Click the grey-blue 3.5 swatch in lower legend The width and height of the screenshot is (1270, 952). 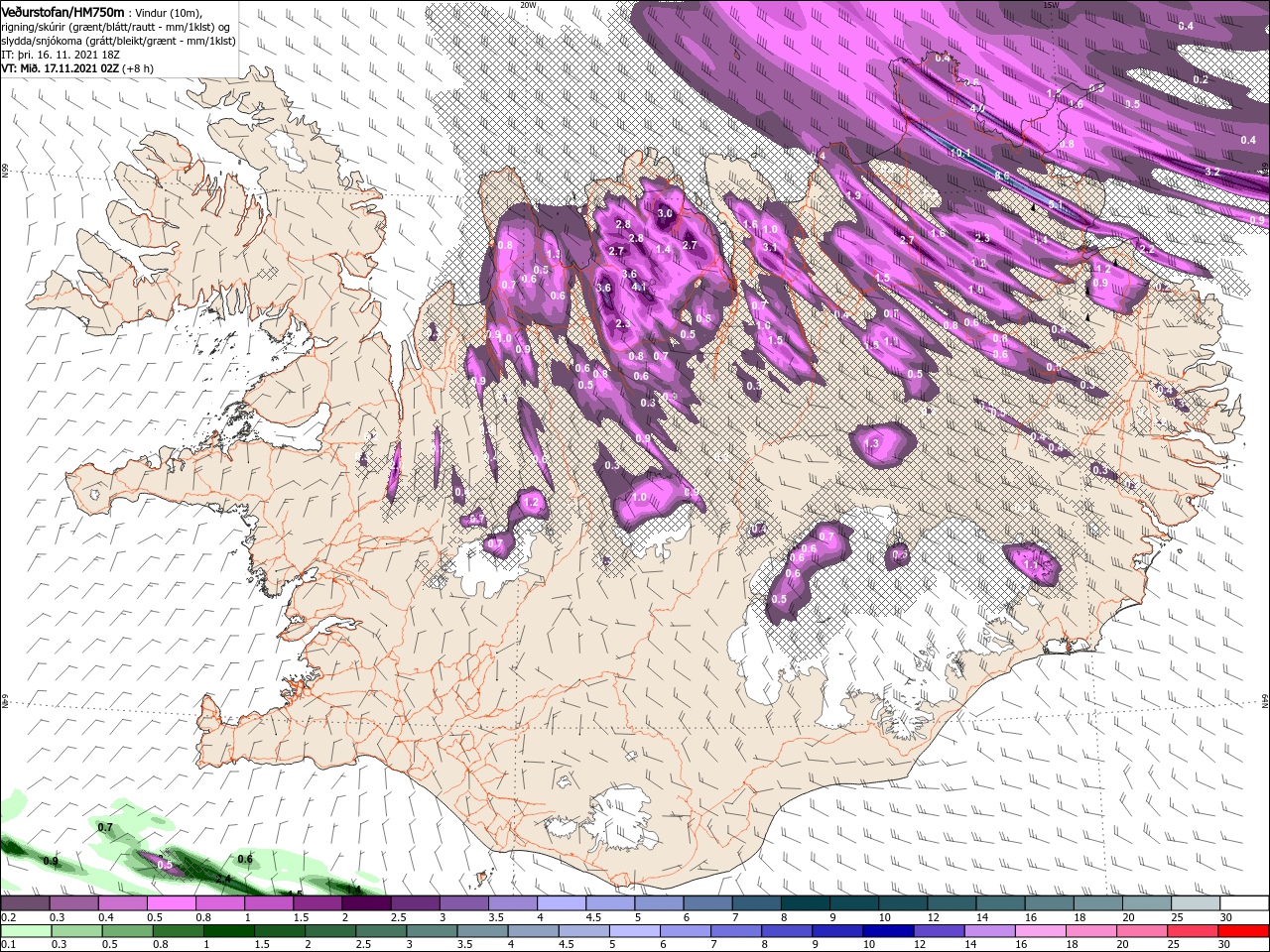482,930
